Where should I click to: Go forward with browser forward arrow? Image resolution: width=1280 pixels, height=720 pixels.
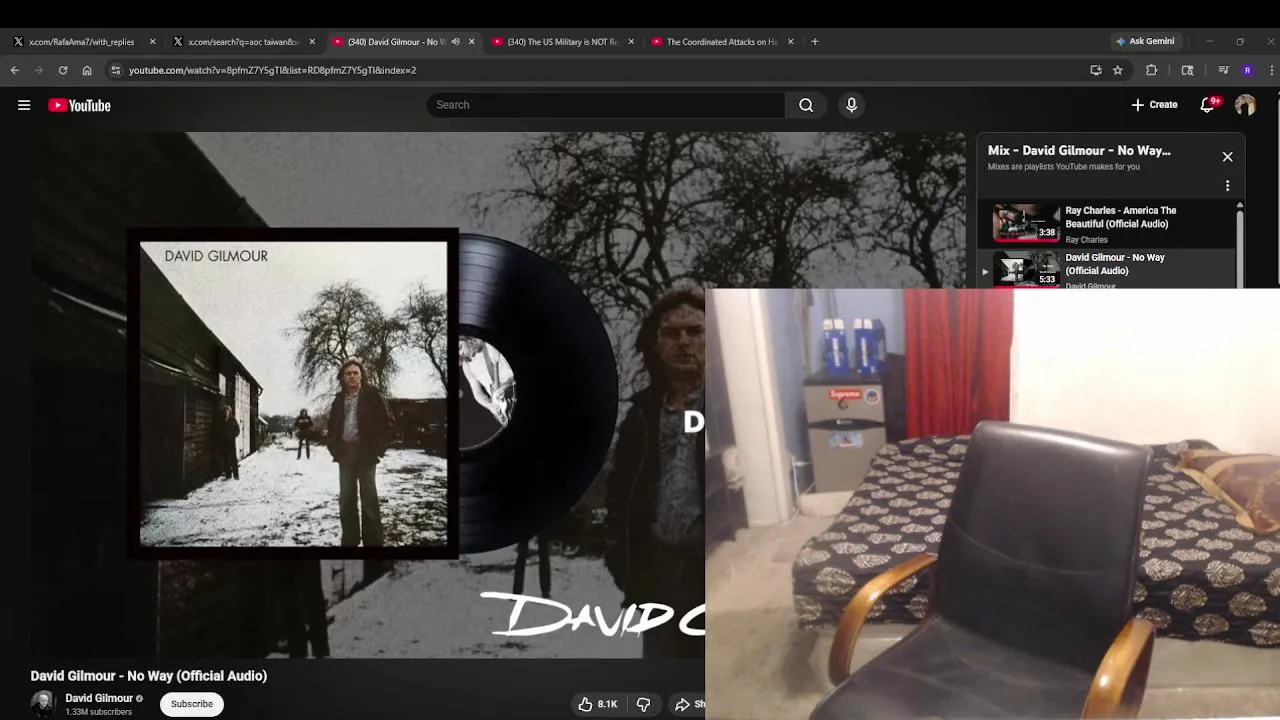point(38,70)
